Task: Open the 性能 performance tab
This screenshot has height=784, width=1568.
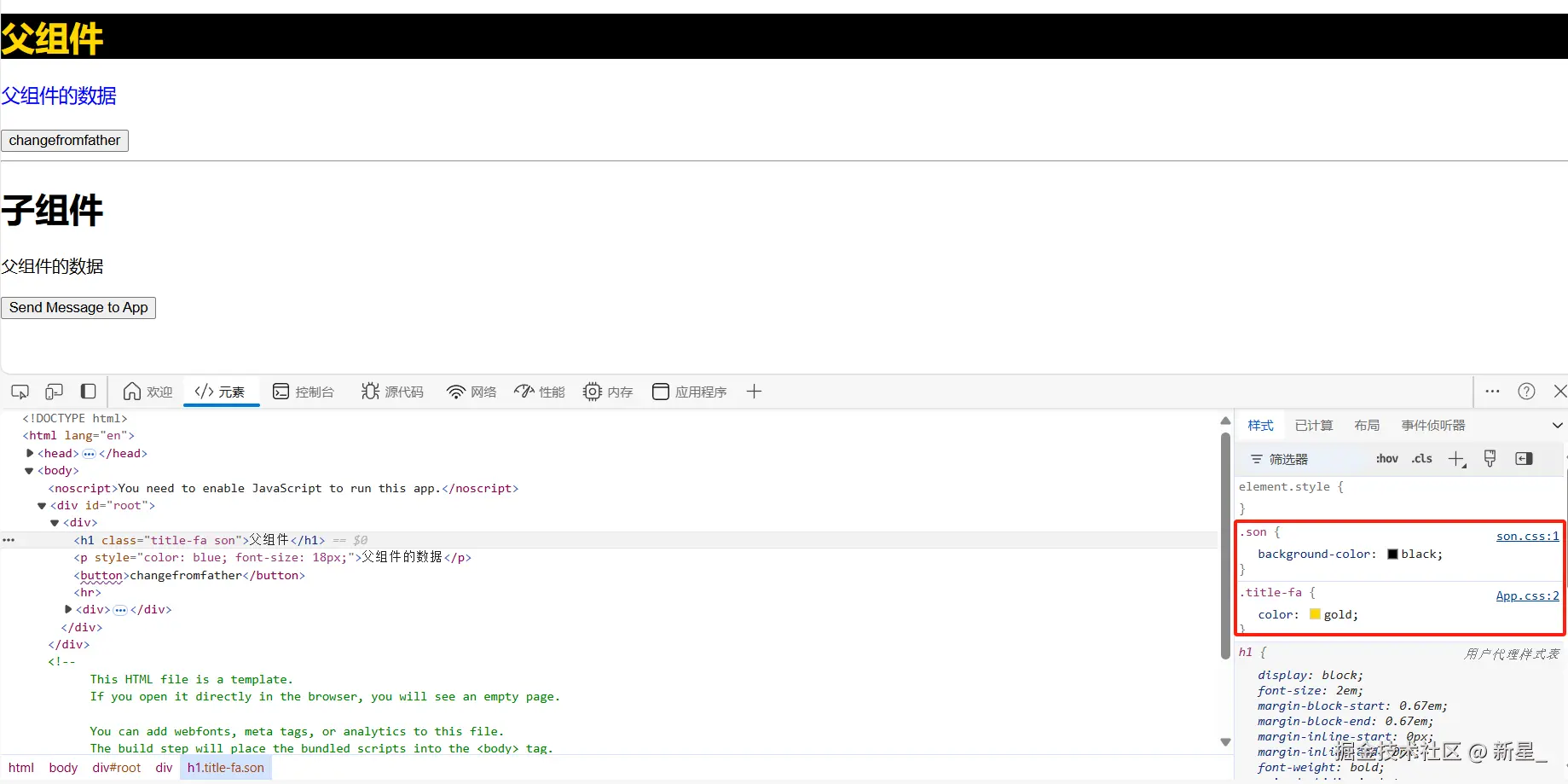Action: pos(540,392)
